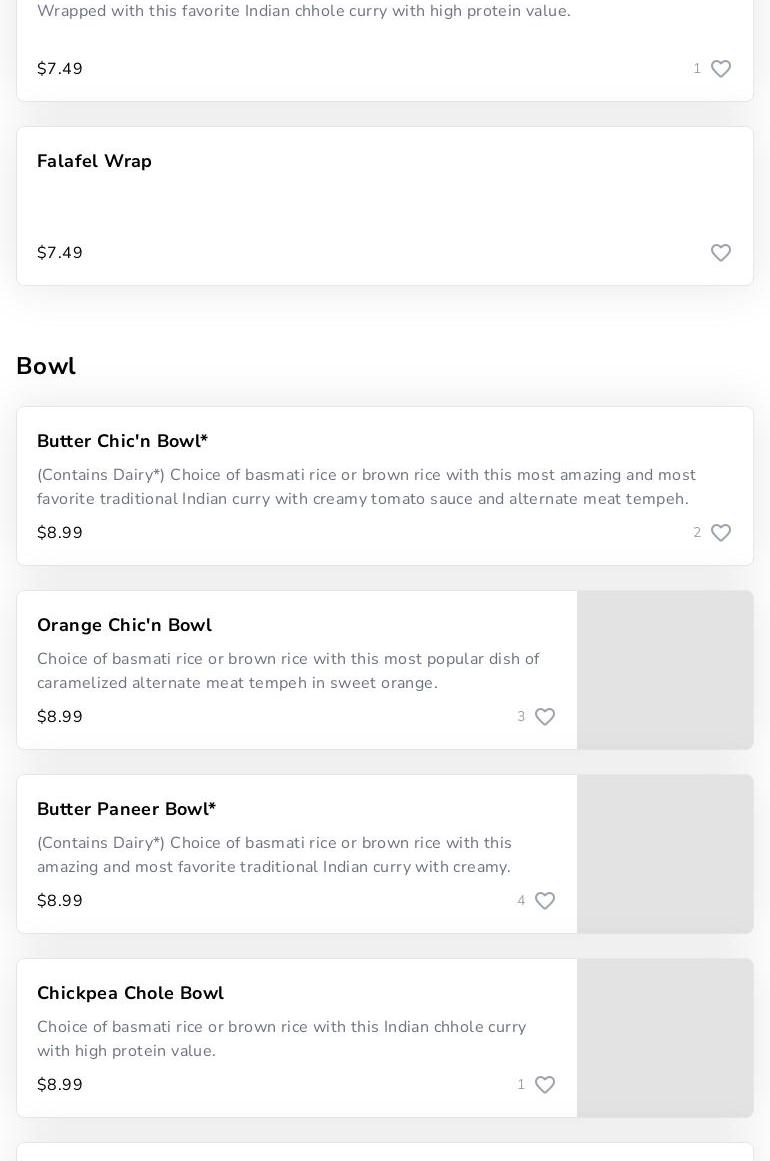The width and height of the screenshot is (770, 1161).
Task: View Butter Paneer Bowl photo thumbnail
Action: [x=665, y=854]
